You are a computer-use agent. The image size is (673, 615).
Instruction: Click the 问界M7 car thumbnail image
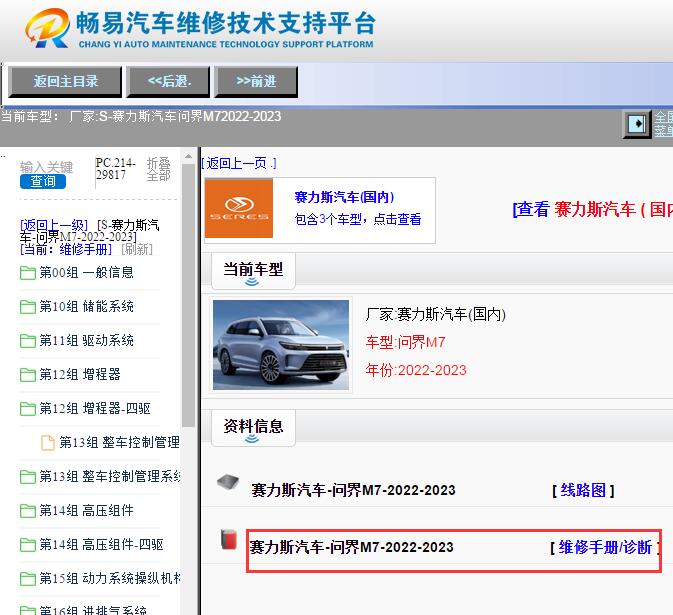click(281, 345)
